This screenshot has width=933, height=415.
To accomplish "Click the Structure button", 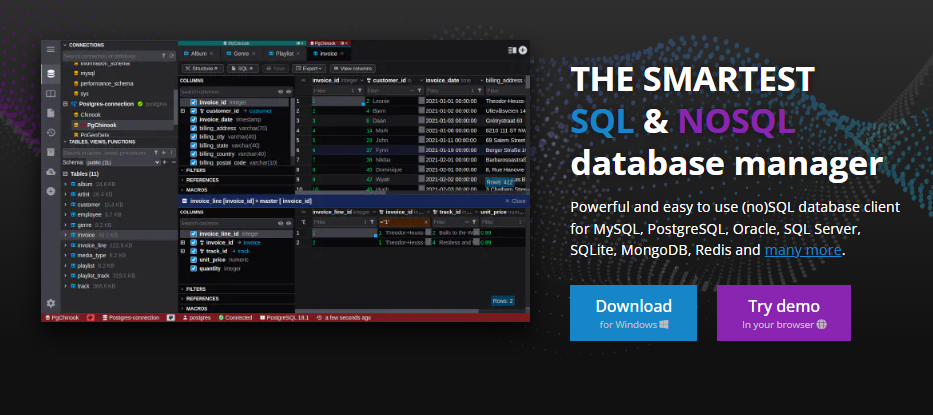I will point(202,68).
